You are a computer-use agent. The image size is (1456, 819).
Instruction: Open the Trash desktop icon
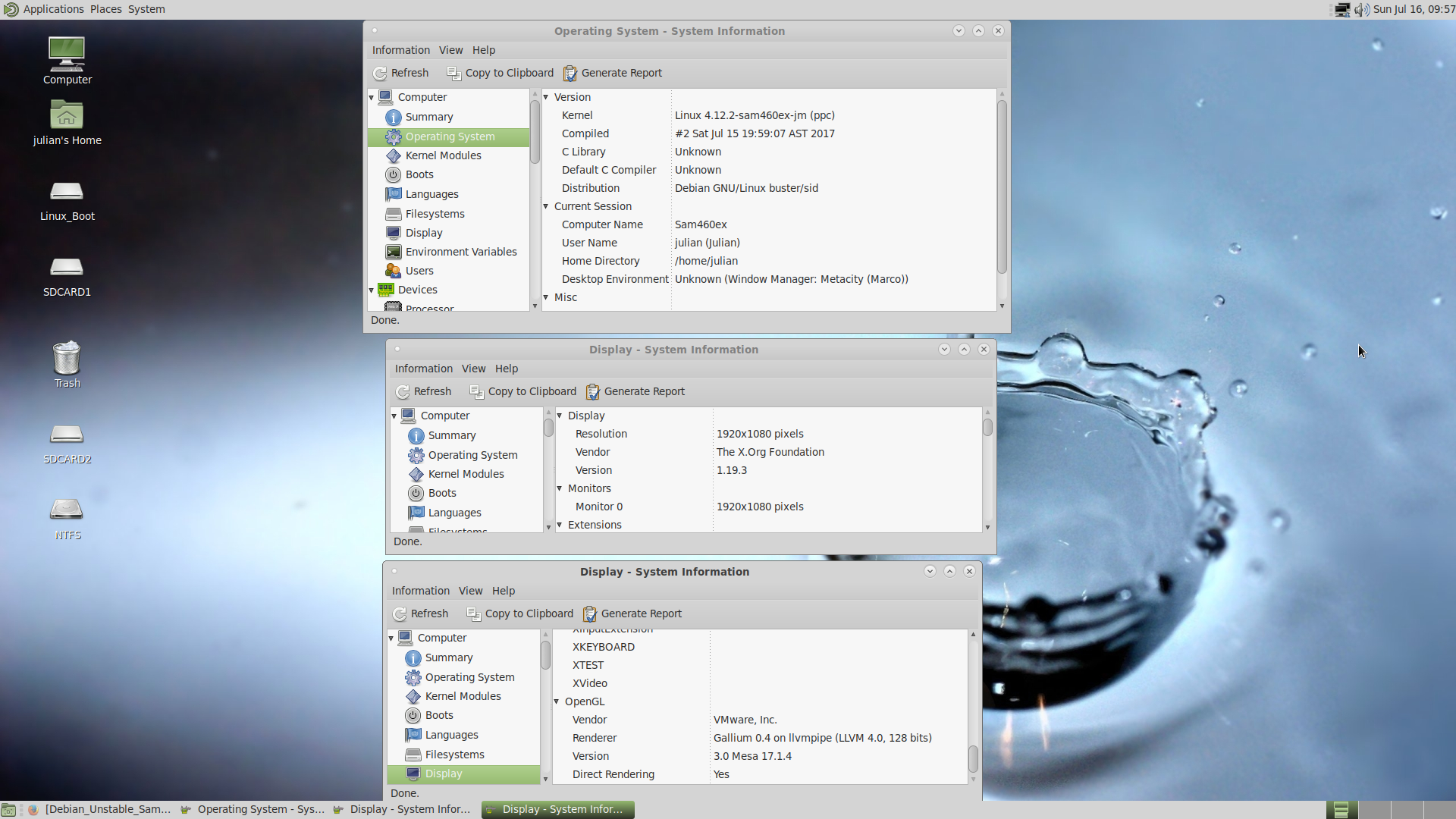pyautogui.click(x=67, y=359)
